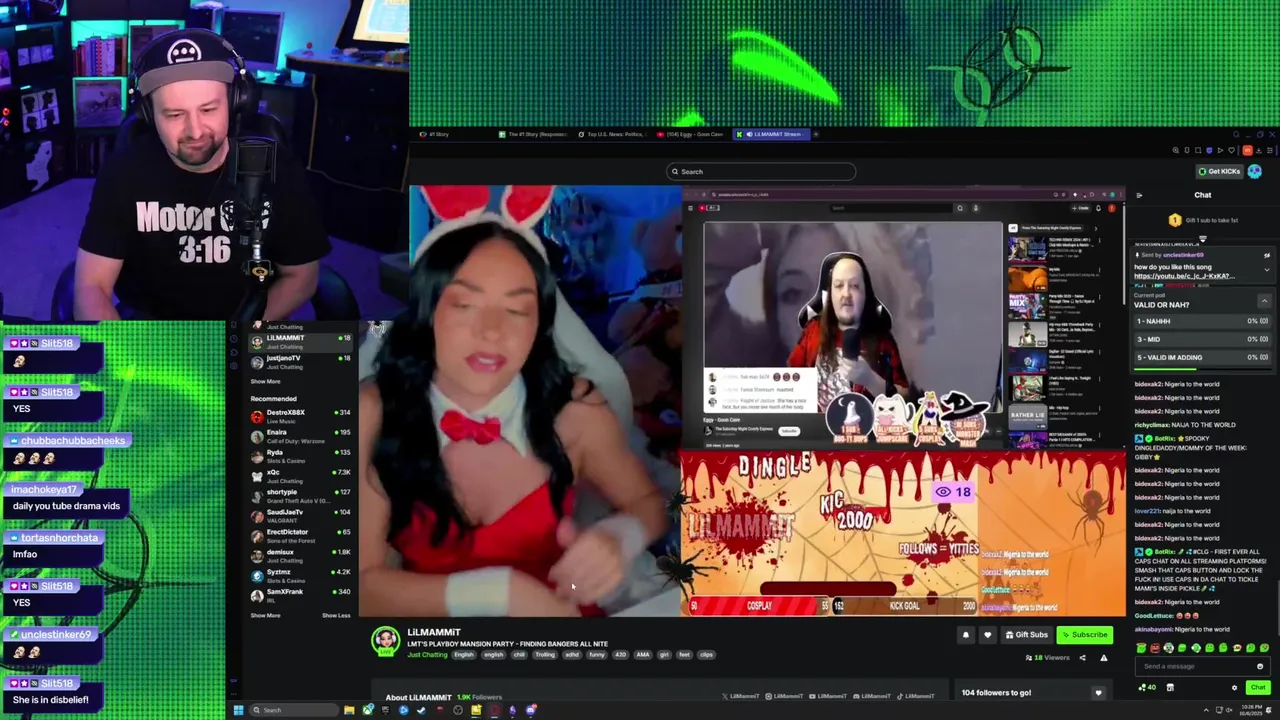
Task: Click the 40 channel points icon
Action: point(1147,688)
